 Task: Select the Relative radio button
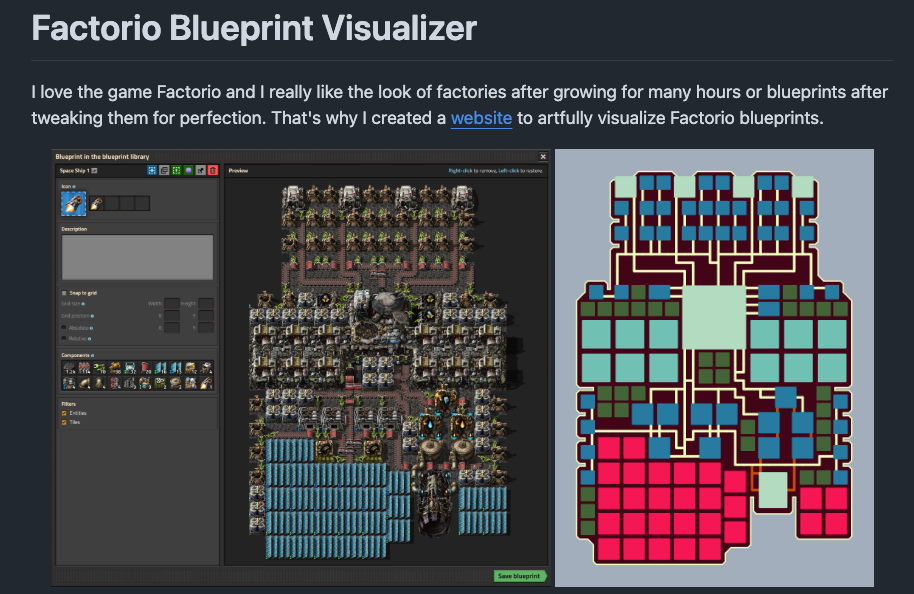[x=65, y=338]
